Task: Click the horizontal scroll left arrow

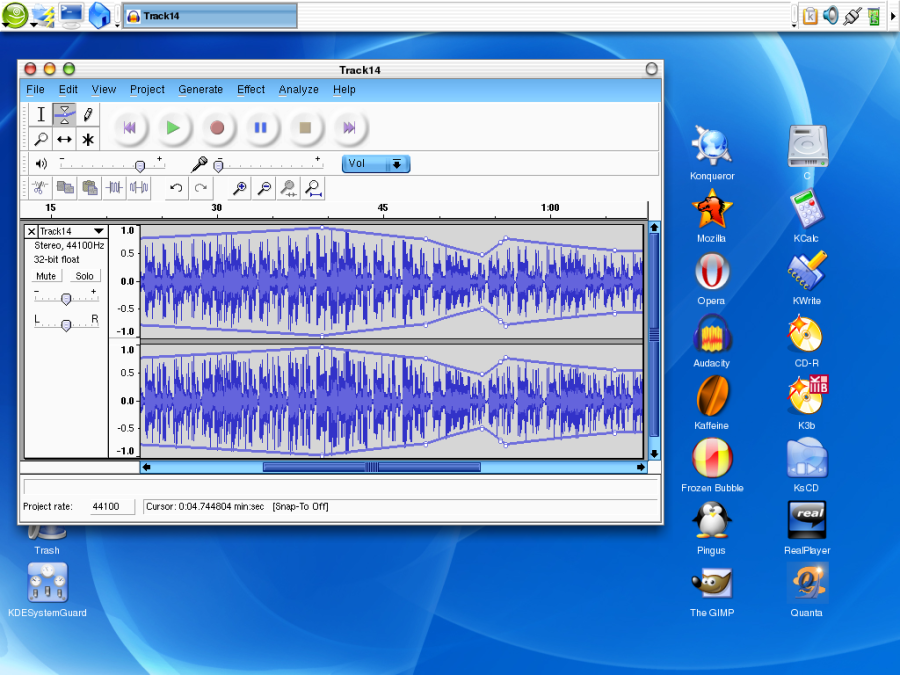Action: click(146, 467)
